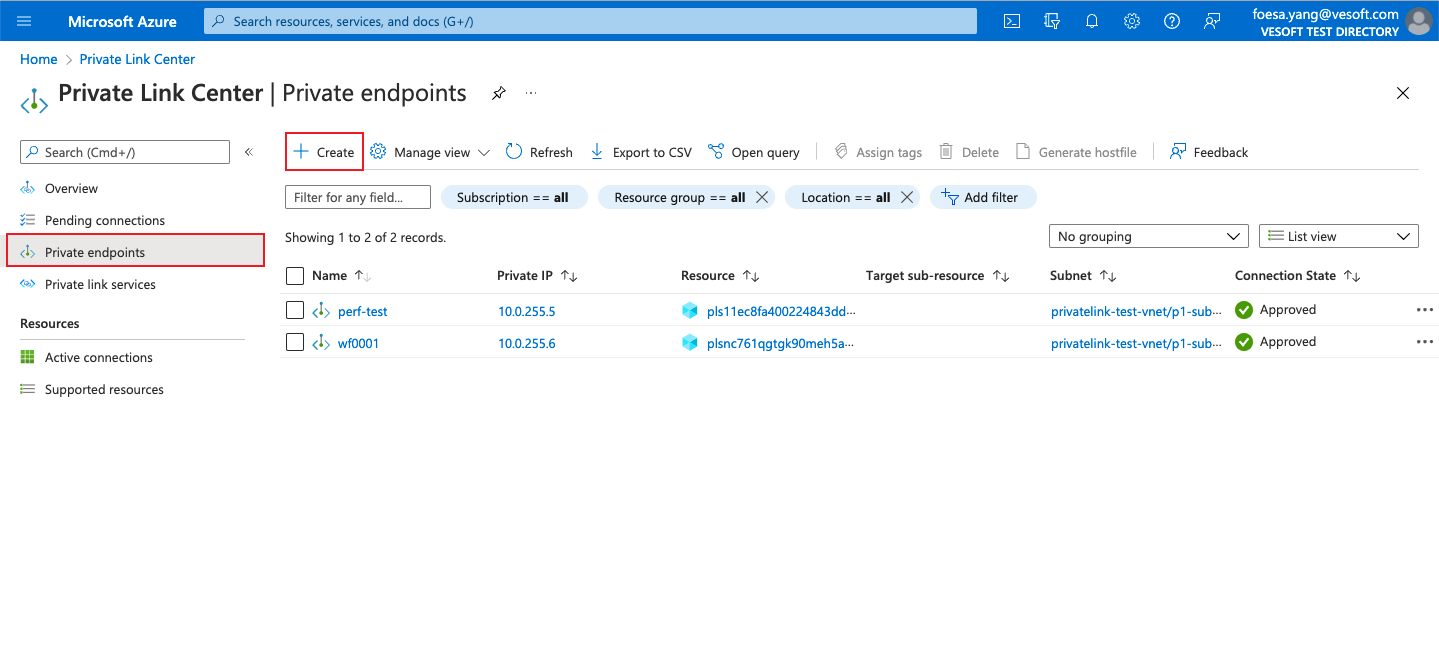Open Directories and subscriptions filter icon
The image size is (1439, 650).
pos(1052,21)
